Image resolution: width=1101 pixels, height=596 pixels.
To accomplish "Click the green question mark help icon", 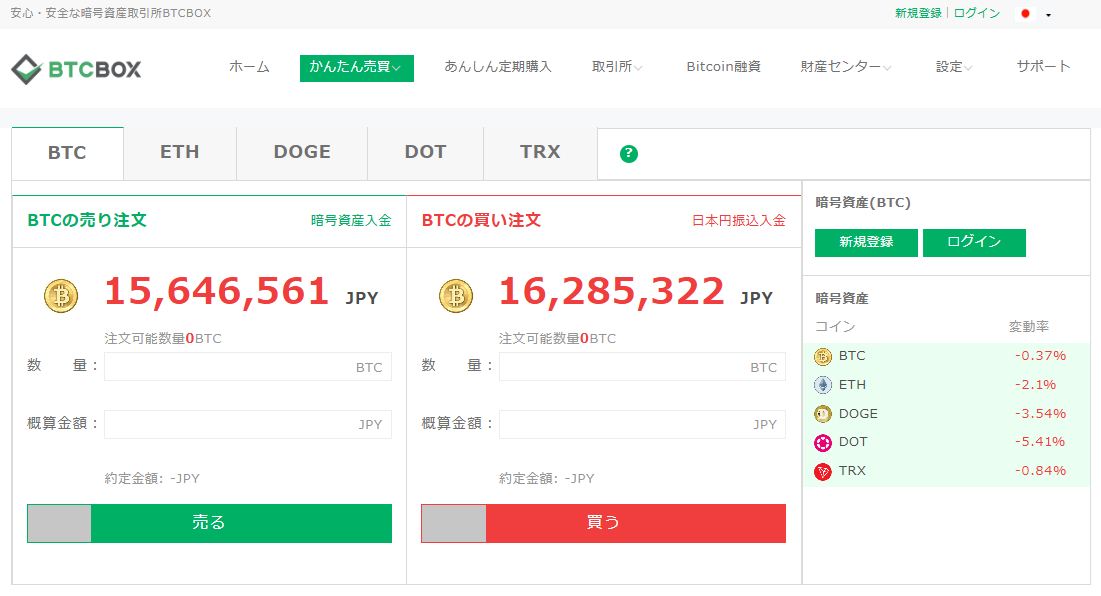I will [628, 153].
